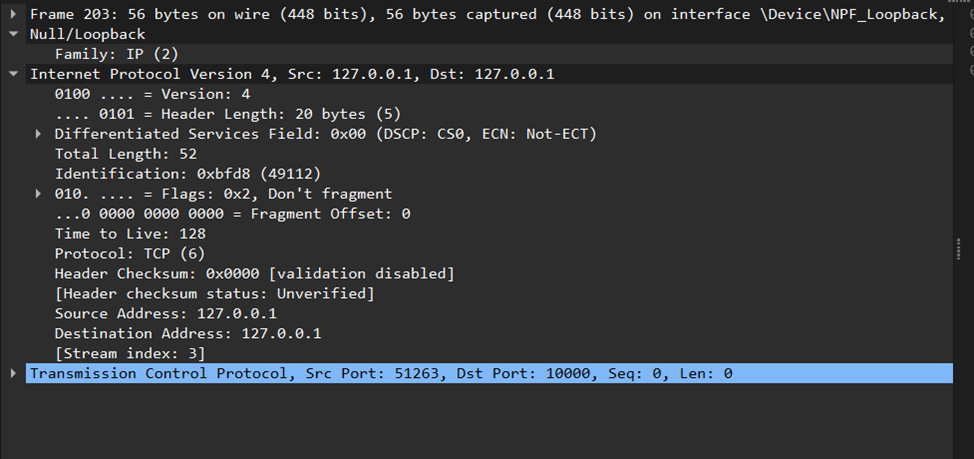
Task: Select the Fragment Offset: 0 line
Action: [232, 214]
